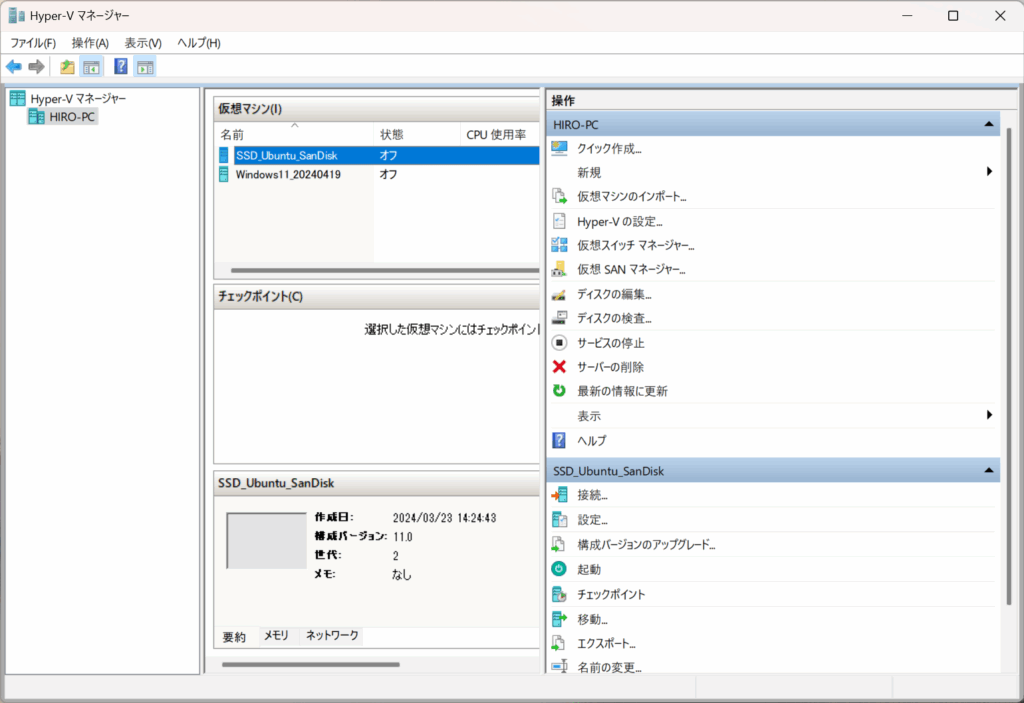Go forward with the toolbar Forward arrow

pyautogui.click(x=37, y=67)
